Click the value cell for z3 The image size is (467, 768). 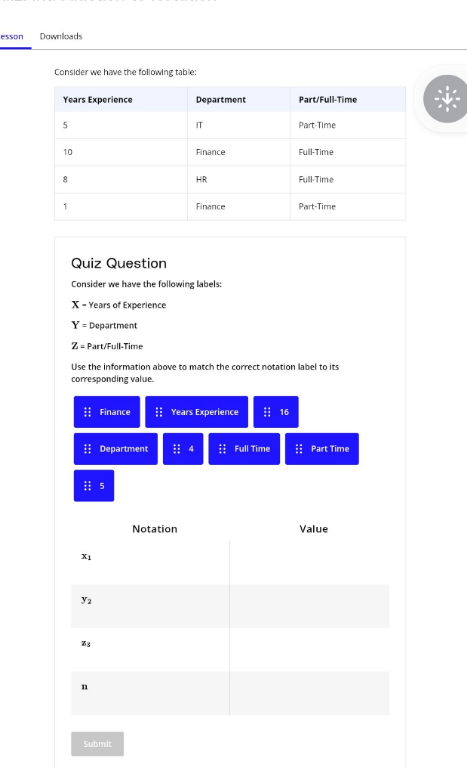click(309, 649)
